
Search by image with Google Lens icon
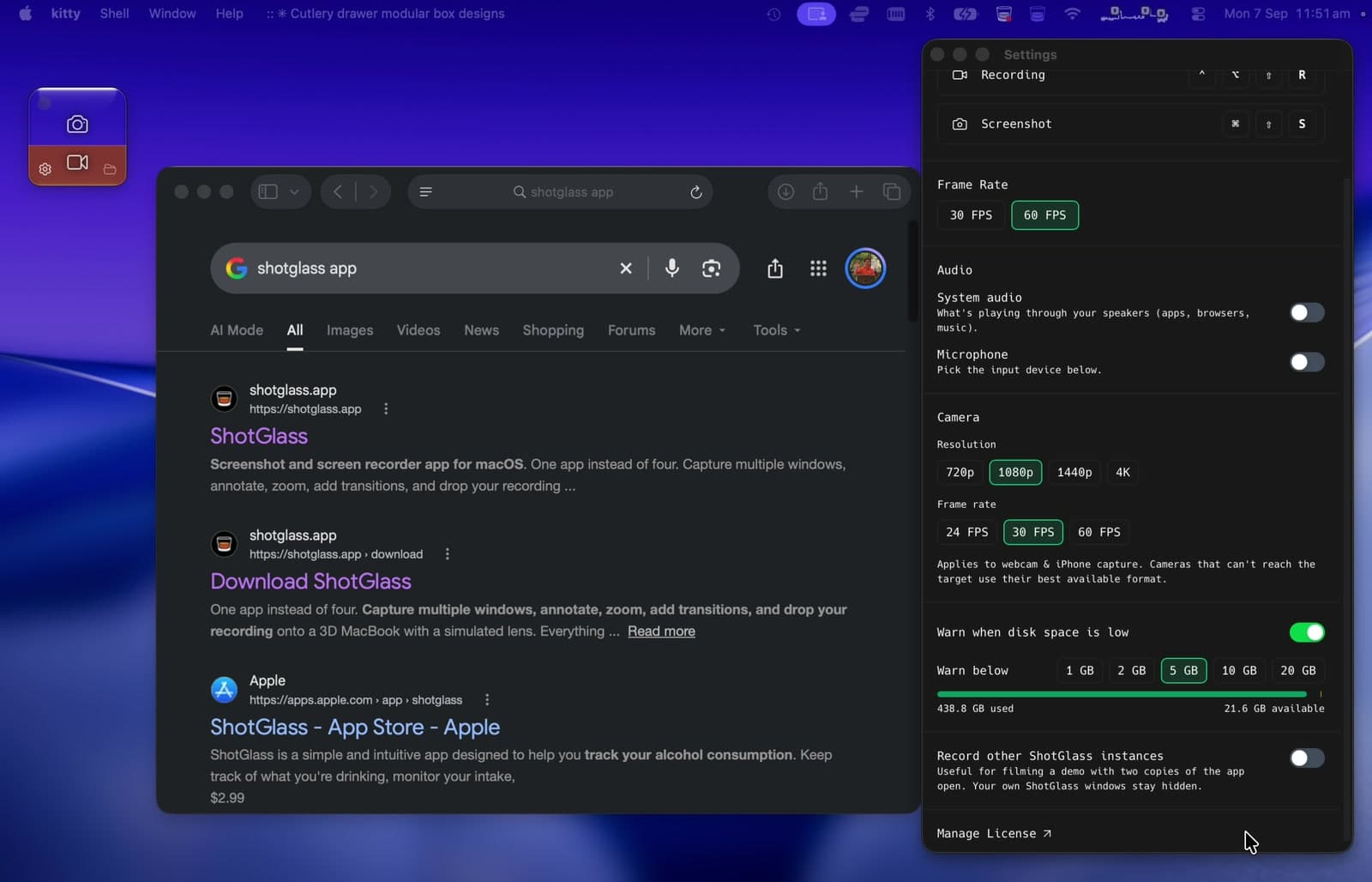tap(711, 269)
